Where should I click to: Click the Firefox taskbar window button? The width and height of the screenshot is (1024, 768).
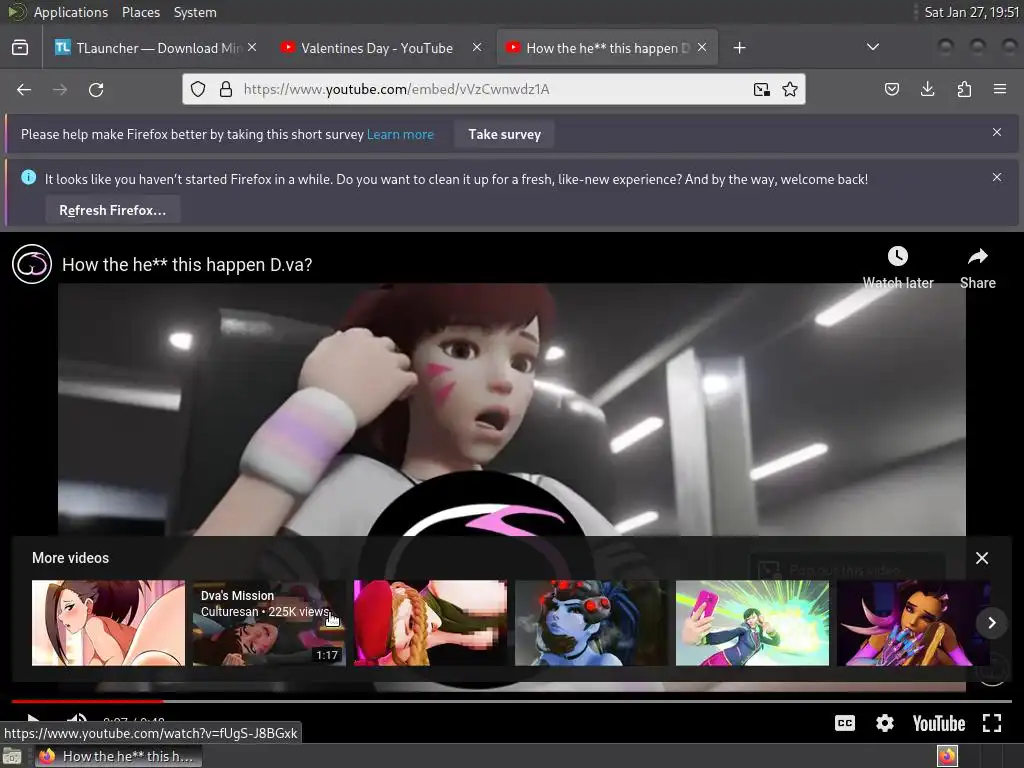click(118, 756)
